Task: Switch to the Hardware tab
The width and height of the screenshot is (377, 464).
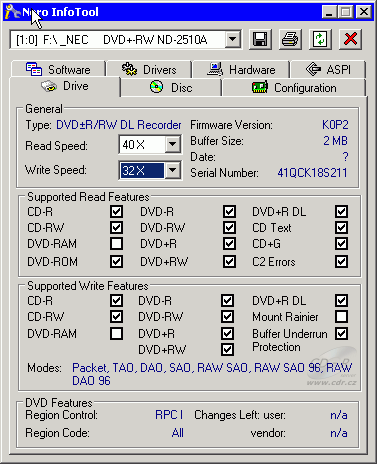Action: (241, 69)
